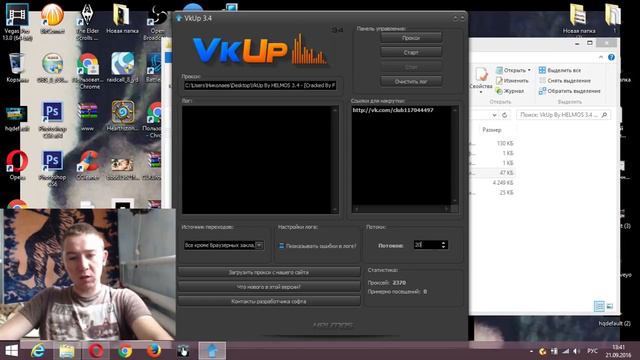Increase the threads count with up arrow
The image size is (640, 360).
[444, 242]
